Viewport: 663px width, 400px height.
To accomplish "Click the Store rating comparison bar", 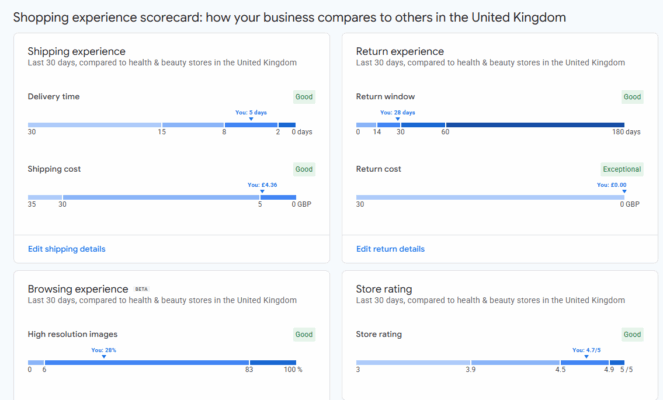I will (x=490, y=363).
